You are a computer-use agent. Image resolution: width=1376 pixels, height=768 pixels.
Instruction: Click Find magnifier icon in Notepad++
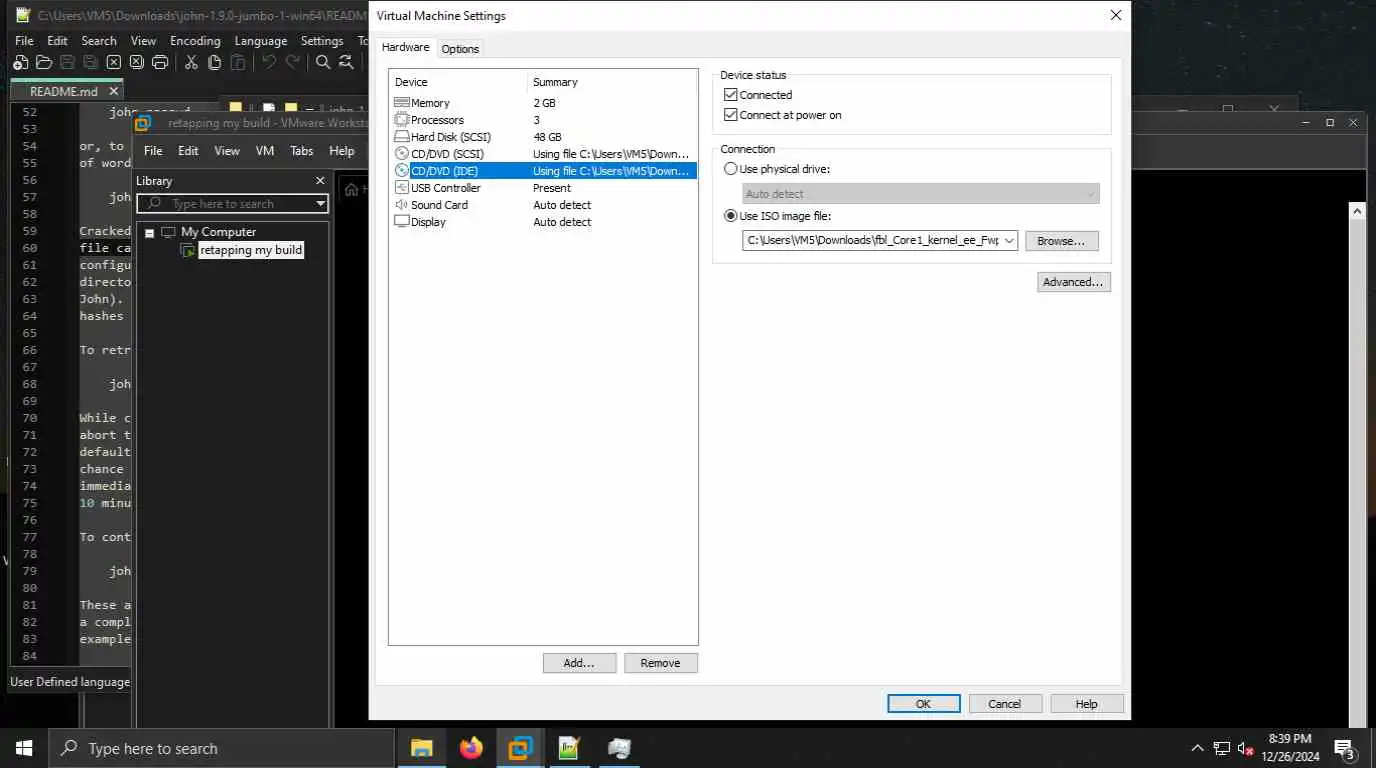pos(323,62)
